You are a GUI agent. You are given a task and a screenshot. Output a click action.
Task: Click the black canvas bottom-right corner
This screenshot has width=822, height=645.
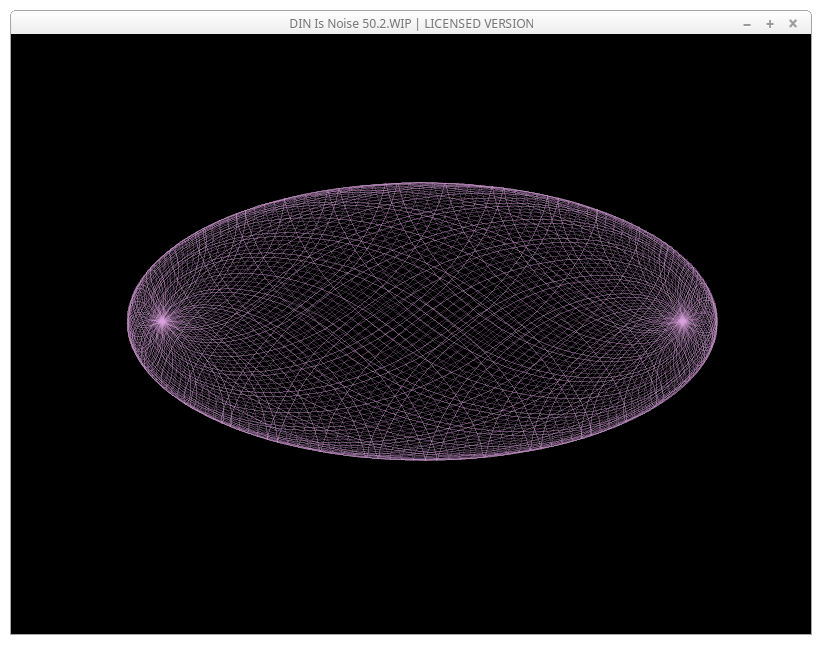[x=800, y=623]
